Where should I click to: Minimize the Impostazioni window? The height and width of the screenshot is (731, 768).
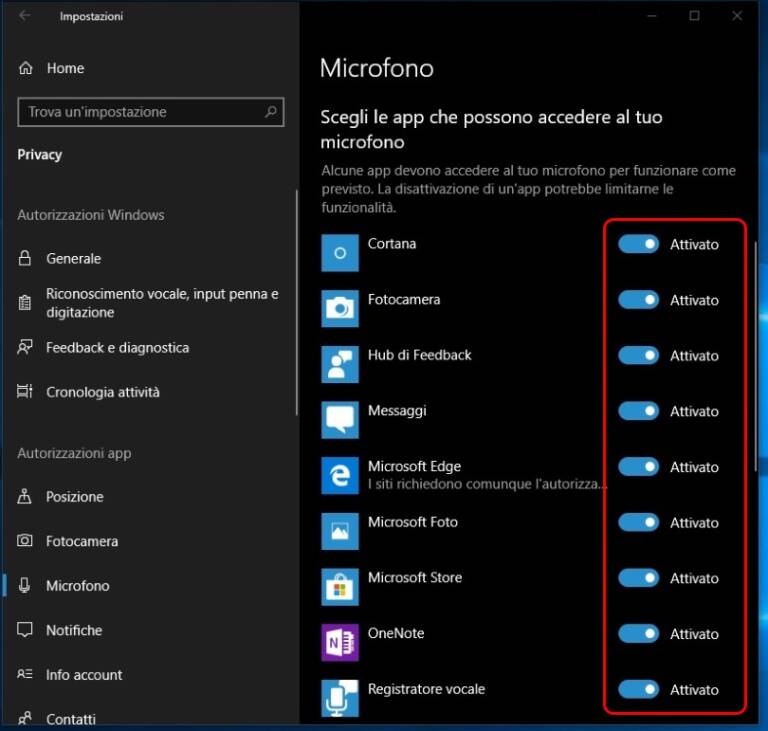651,16
